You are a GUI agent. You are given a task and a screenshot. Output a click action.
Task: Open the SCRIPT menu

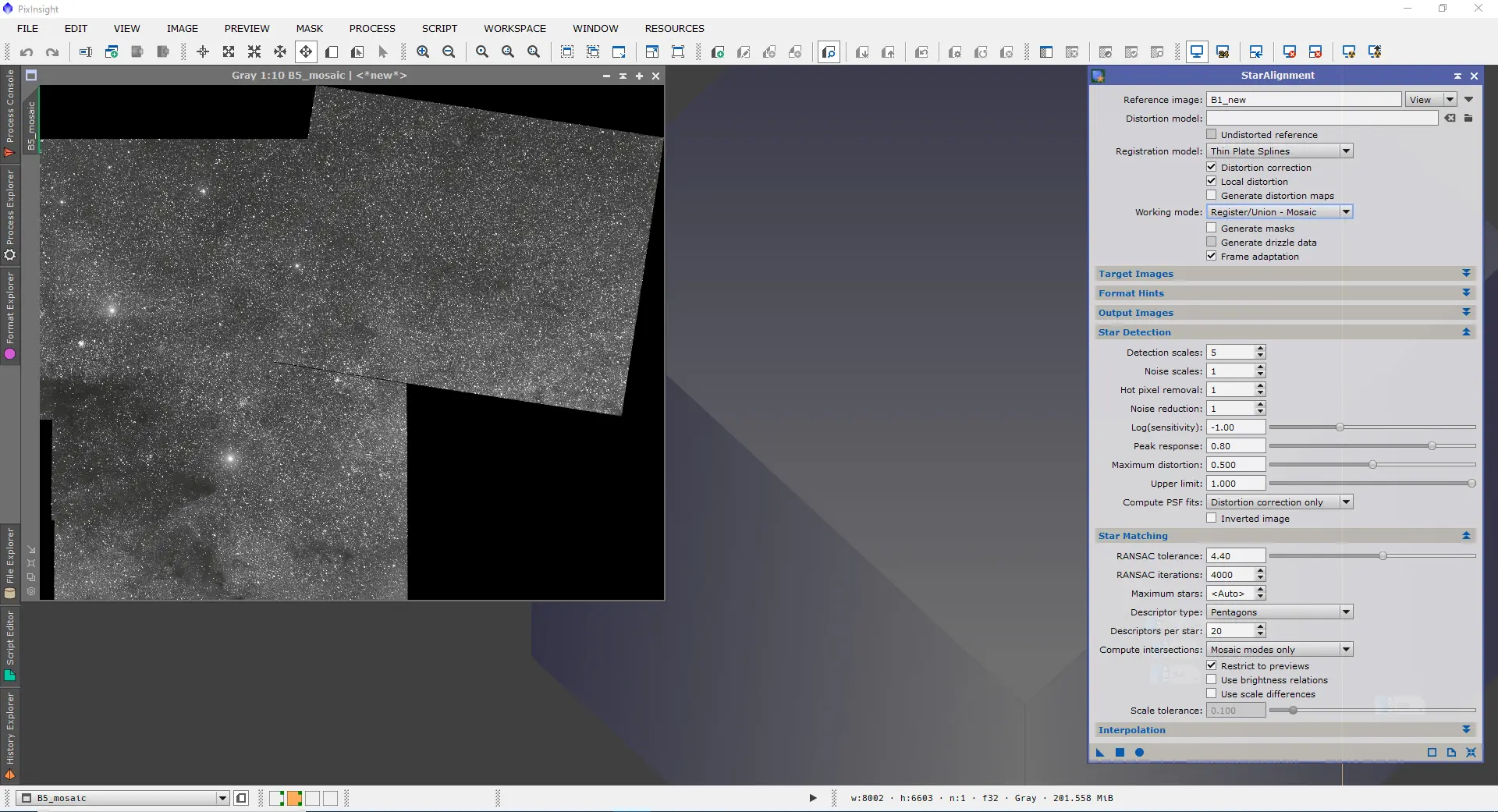pyautogui.click(x=439, y=29)
